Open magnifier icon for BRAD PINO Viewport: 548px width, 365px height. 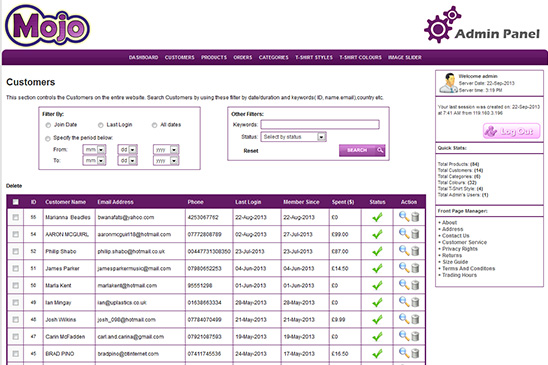point(404,353)
